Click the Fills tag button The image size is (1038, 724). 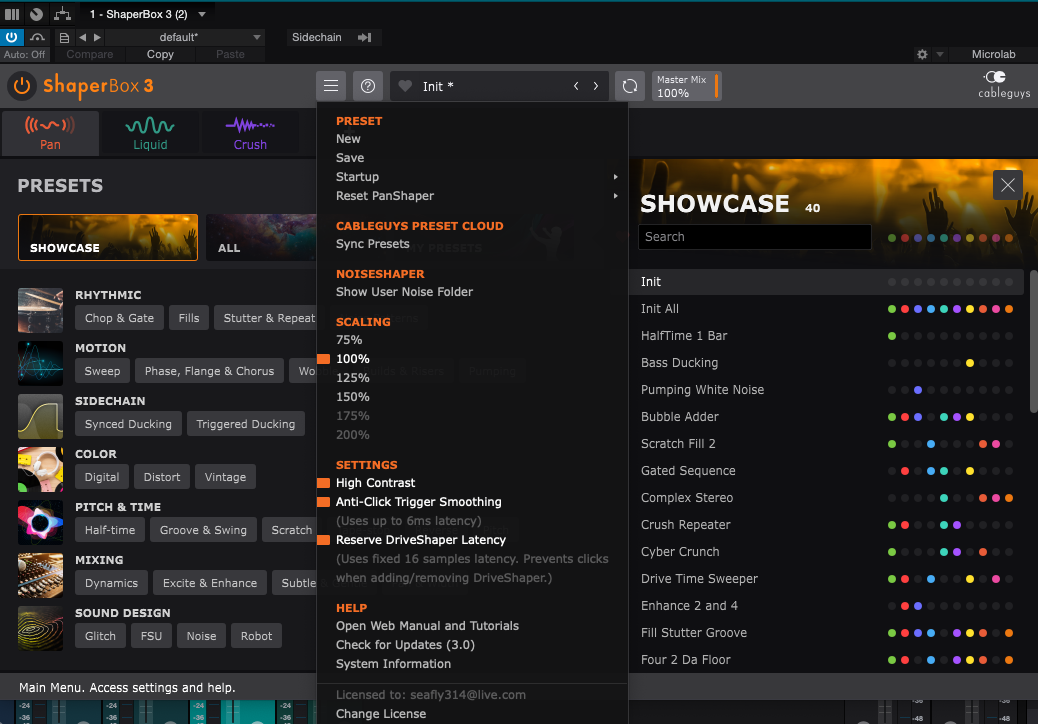189,318
